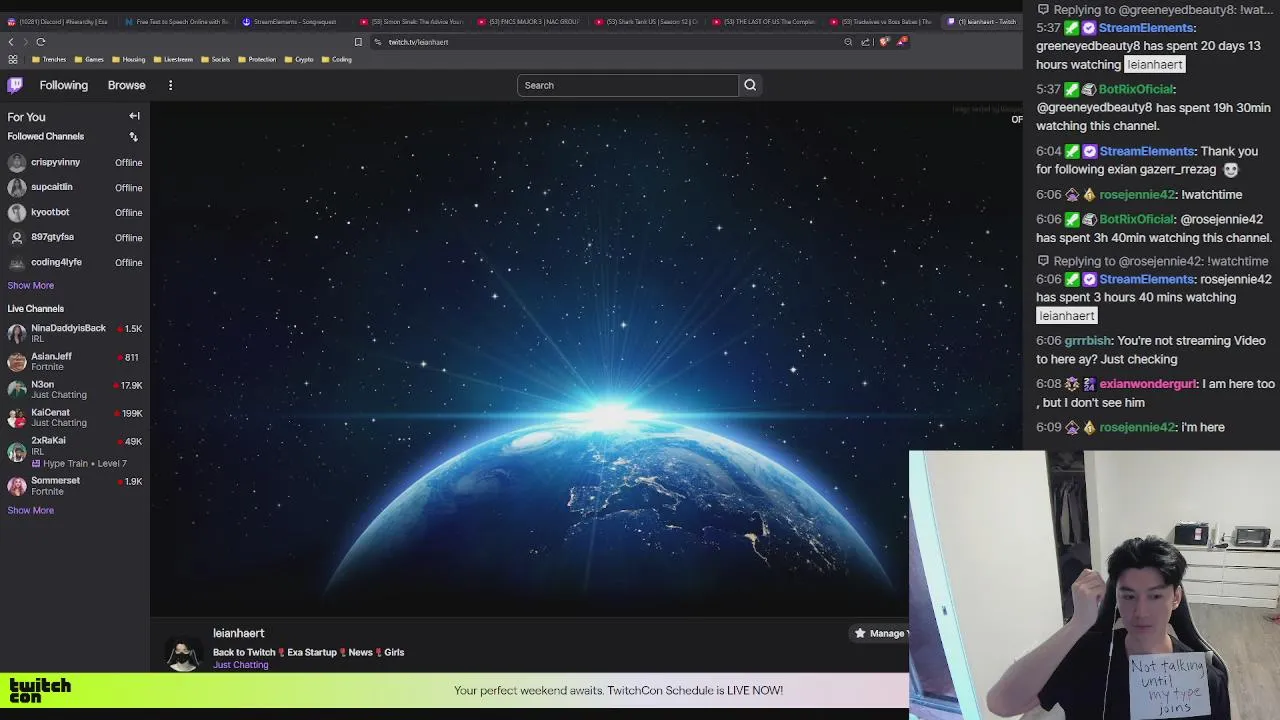Open the Trenches bookmarks folder
Viewport: 1280px width, 720px height.
click(x=49, y=59)
